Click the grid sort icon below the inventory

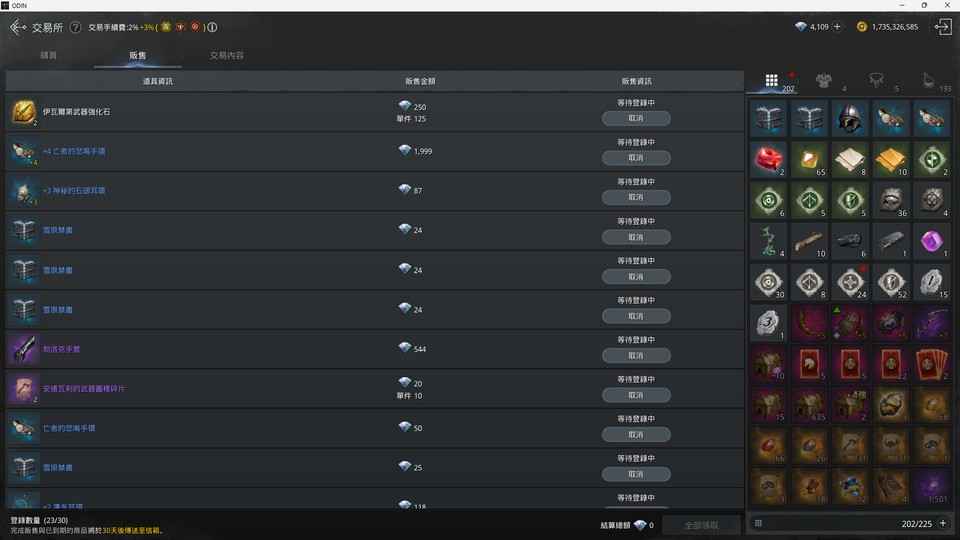tap(758, 523)
